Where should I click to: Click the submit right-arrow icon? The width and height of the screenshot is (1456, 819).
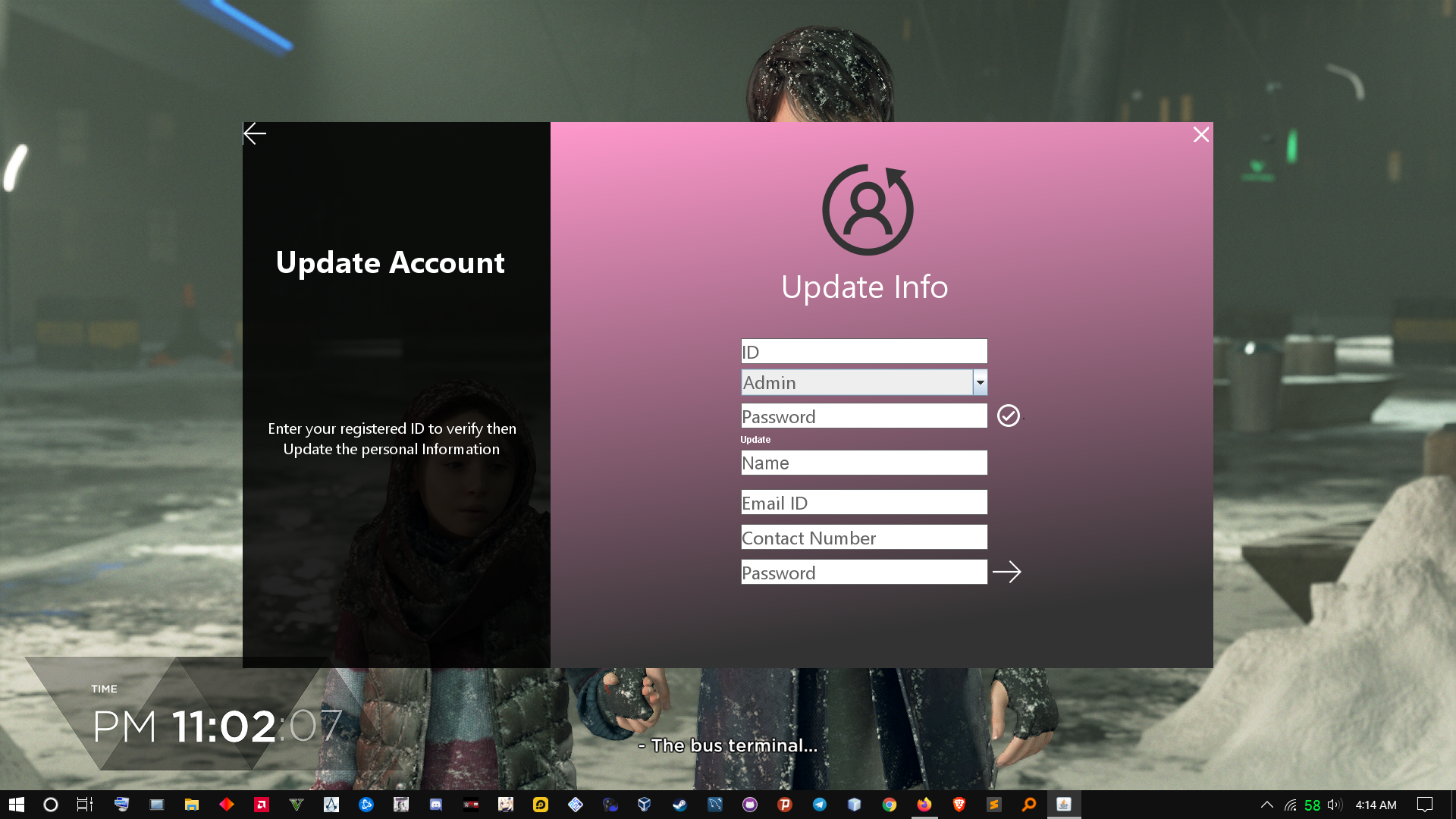pyautogui.click(x=1006, y=572)
